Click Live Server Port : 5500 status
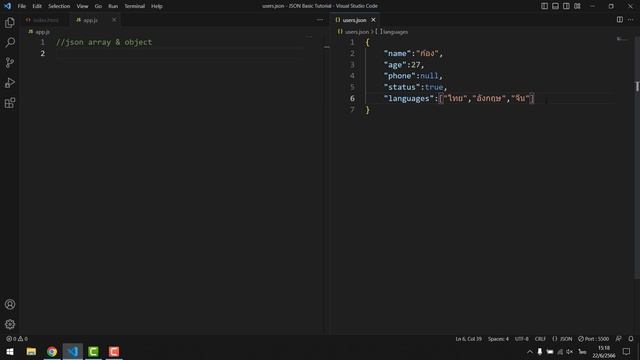This screenshot has height=360, width=640. point(593,339)
